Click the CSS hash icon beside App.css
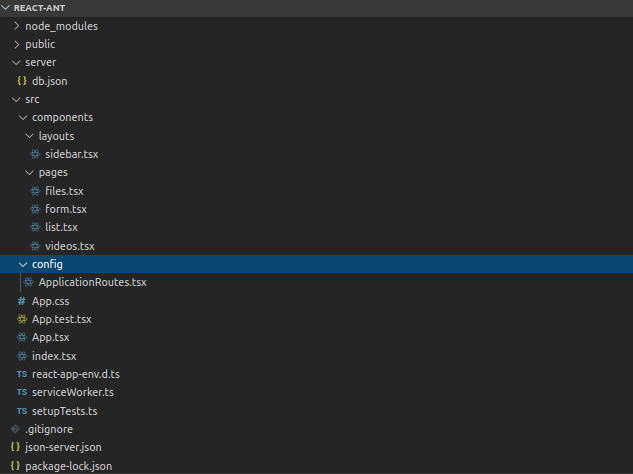Viewport: 633px width, 474px height. (22, 301)
